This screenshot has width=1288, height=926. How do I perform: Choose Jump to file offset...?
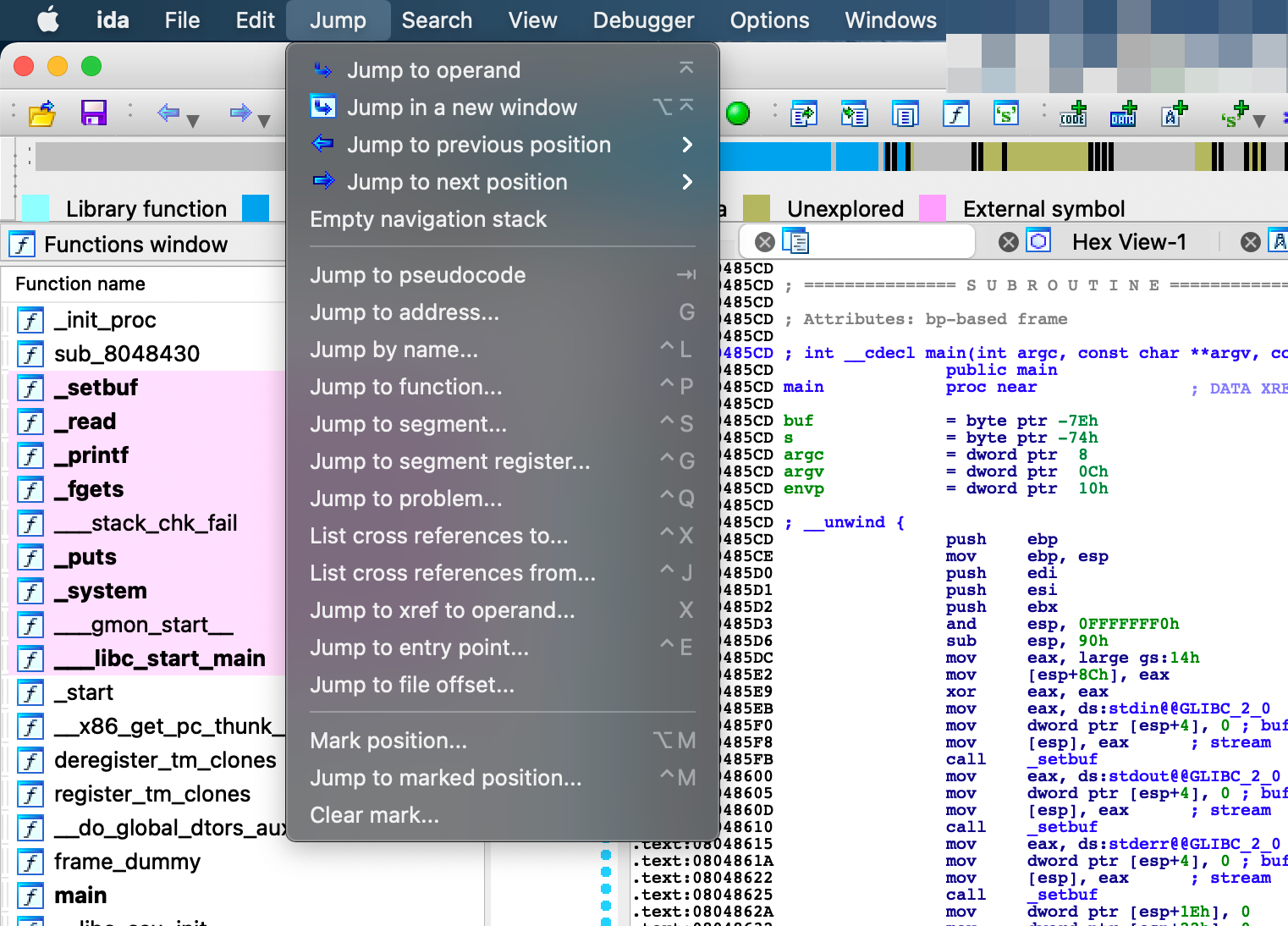[503, 685]
